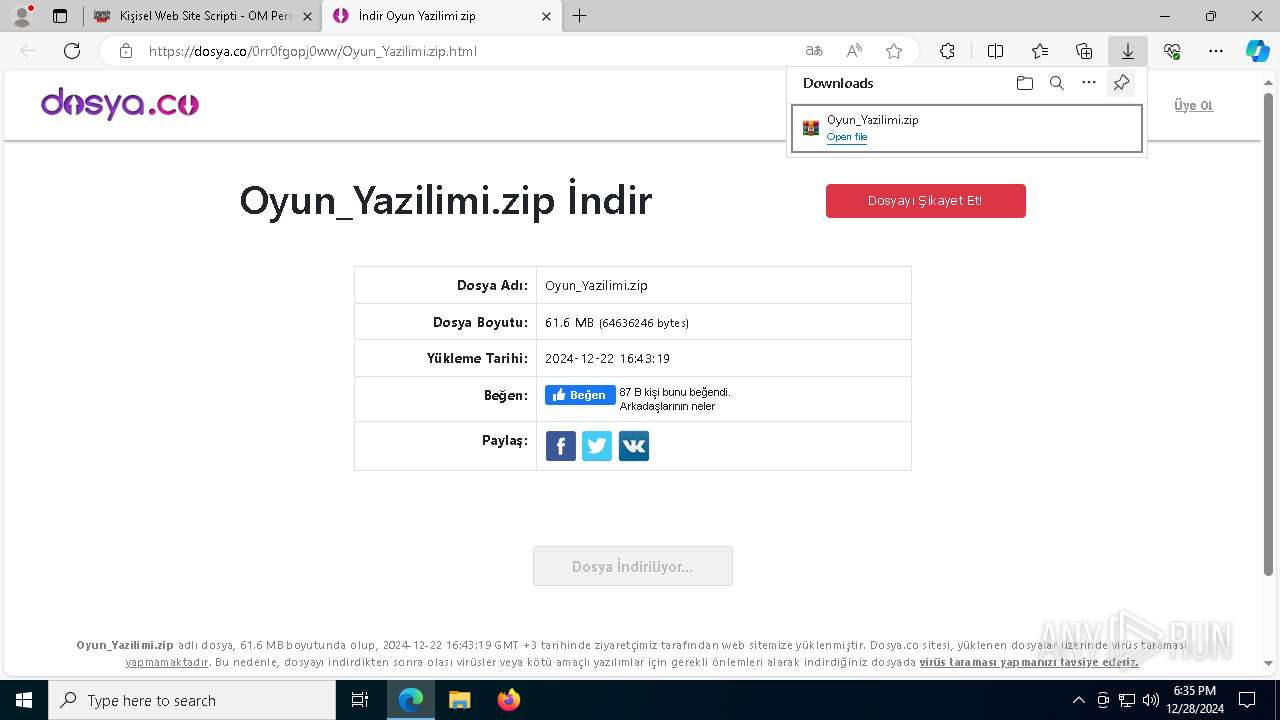This screenshot has height=720, width=1280.
Task: Refresh the current page
Action: click(x=72, y=51)
